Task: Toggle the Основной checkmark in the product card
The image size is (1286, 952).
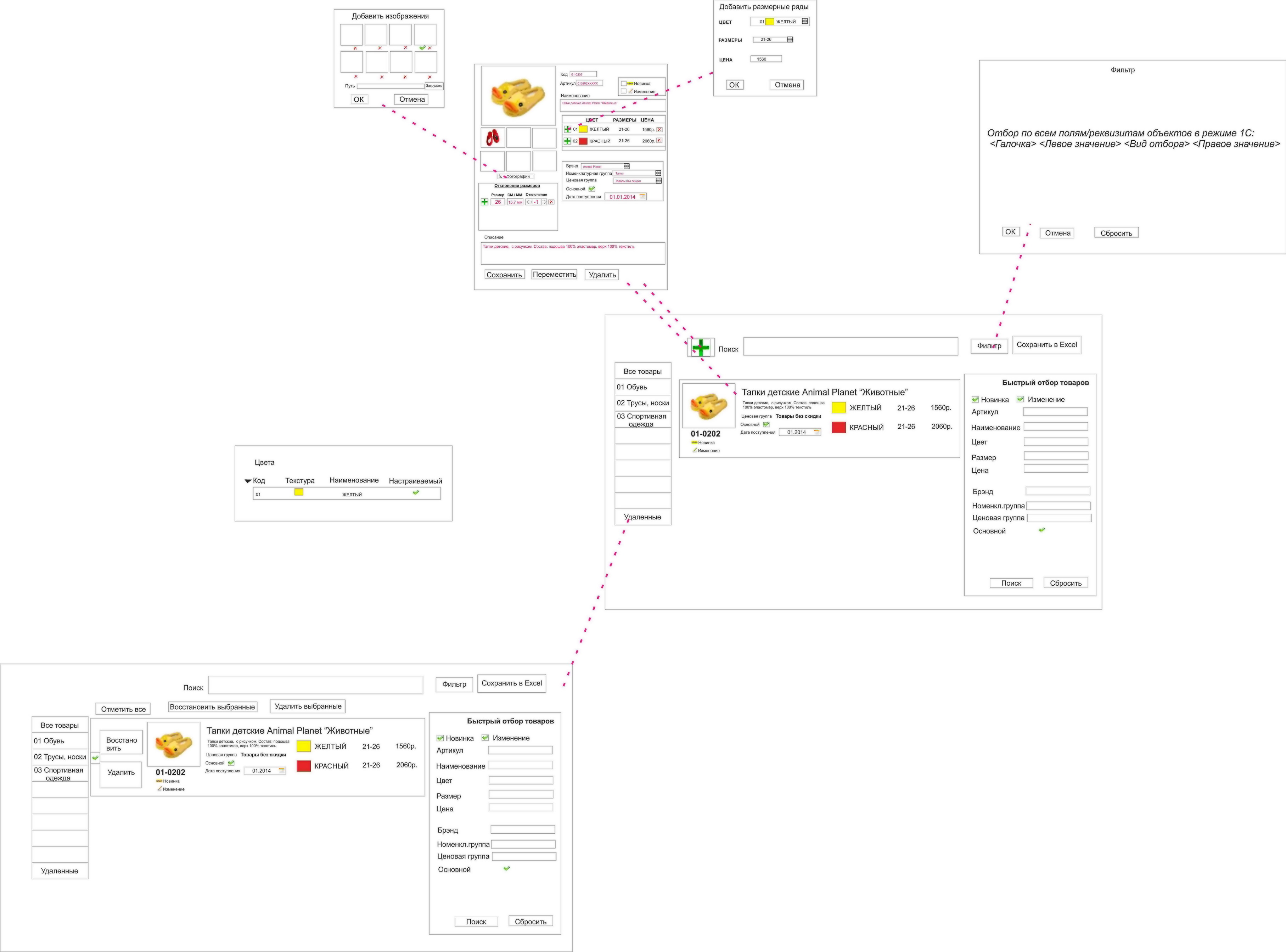Action: [591, 188]
